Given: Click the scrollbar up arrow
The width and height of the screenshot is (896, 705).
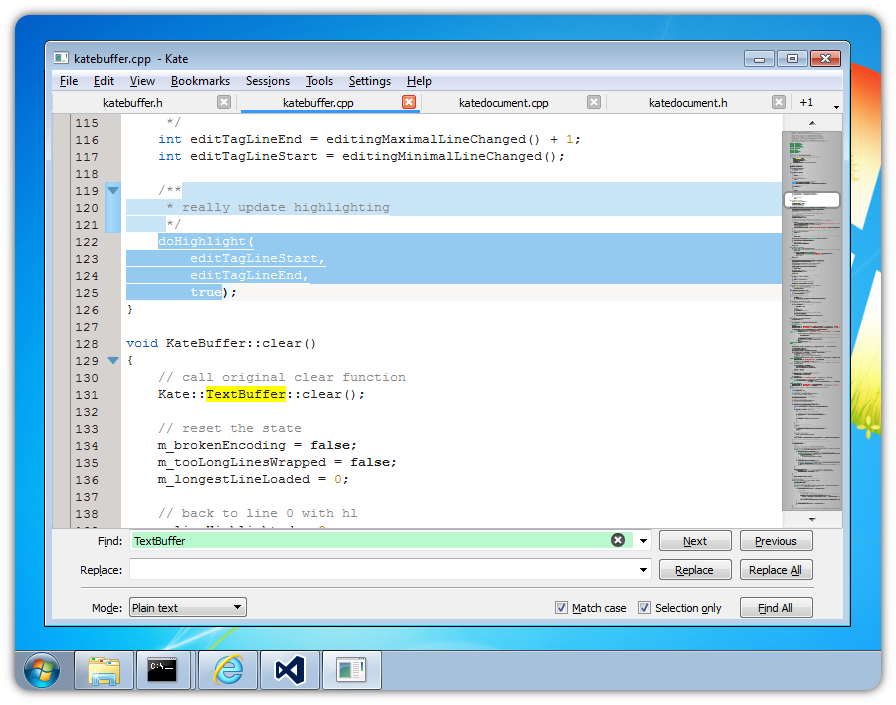Looking at the screenshot, I should (x=812, y=123).
